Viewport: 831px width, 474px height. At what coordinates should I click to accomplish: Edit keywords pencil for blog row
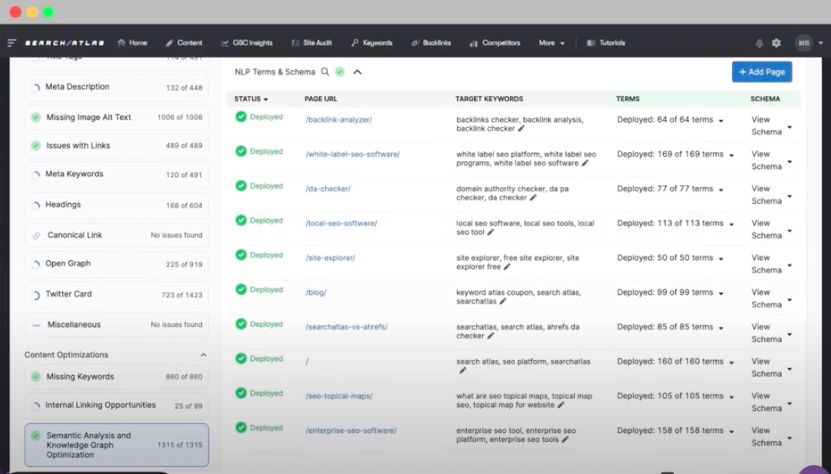tap(502, 301)
